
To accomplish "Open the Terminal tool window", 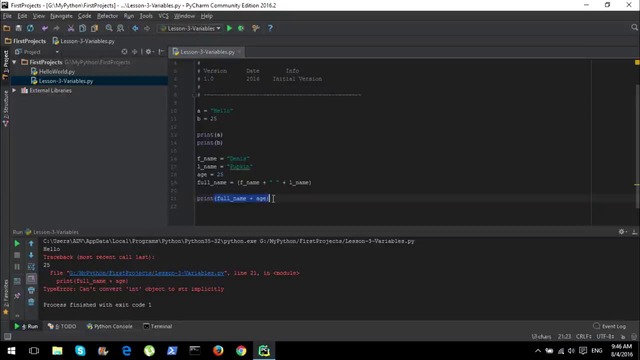I will tap(158, 326).
